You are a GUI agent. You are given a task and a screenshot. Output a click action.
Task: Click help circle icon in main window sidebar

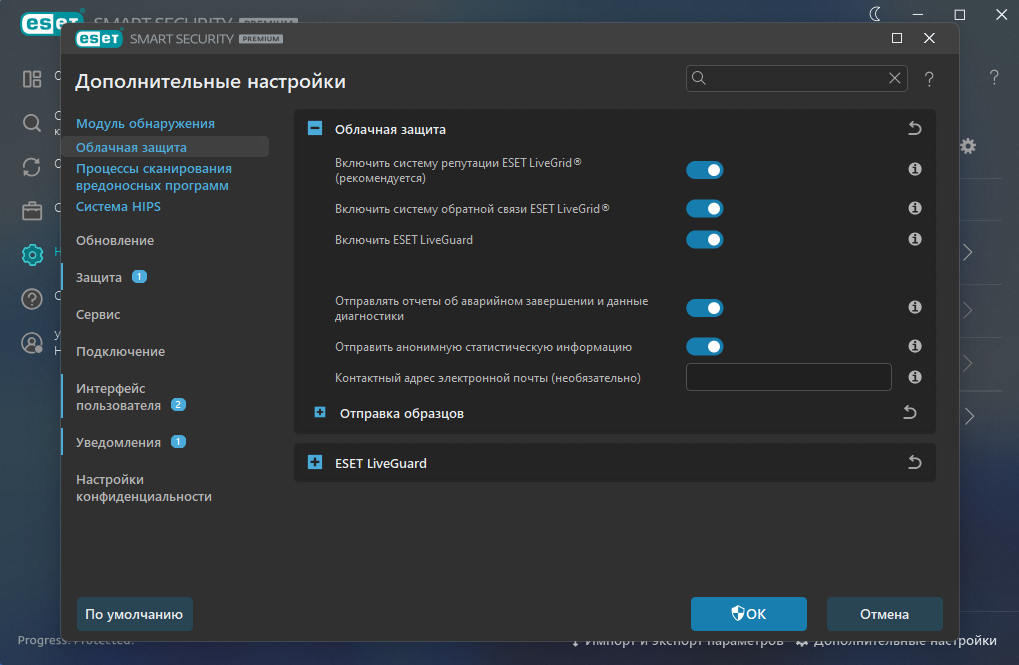tap(32, 299)
